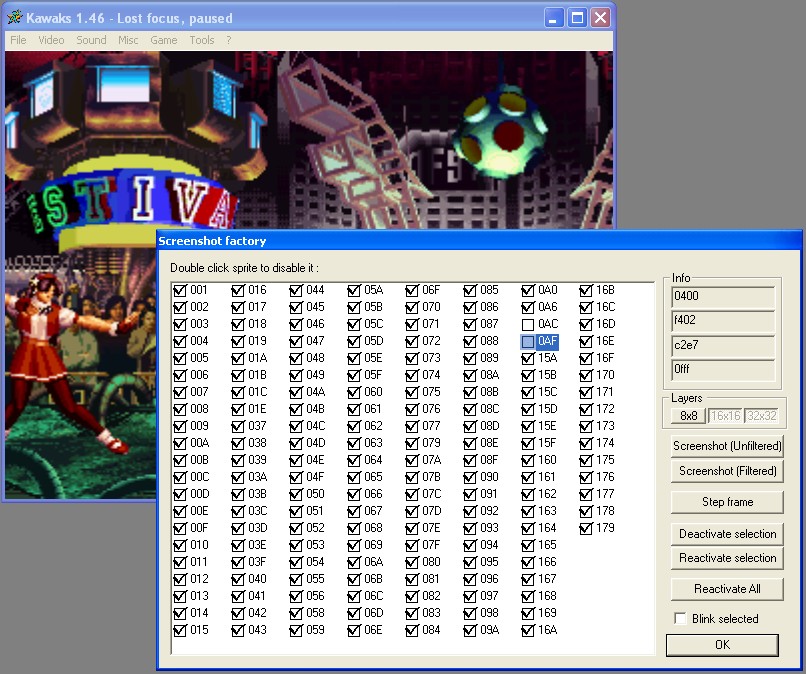Image resolution: width=806 pixels, height=674 pixels.
Task: Toggle sprite 015 checkbox
Action: coord(180,630)
